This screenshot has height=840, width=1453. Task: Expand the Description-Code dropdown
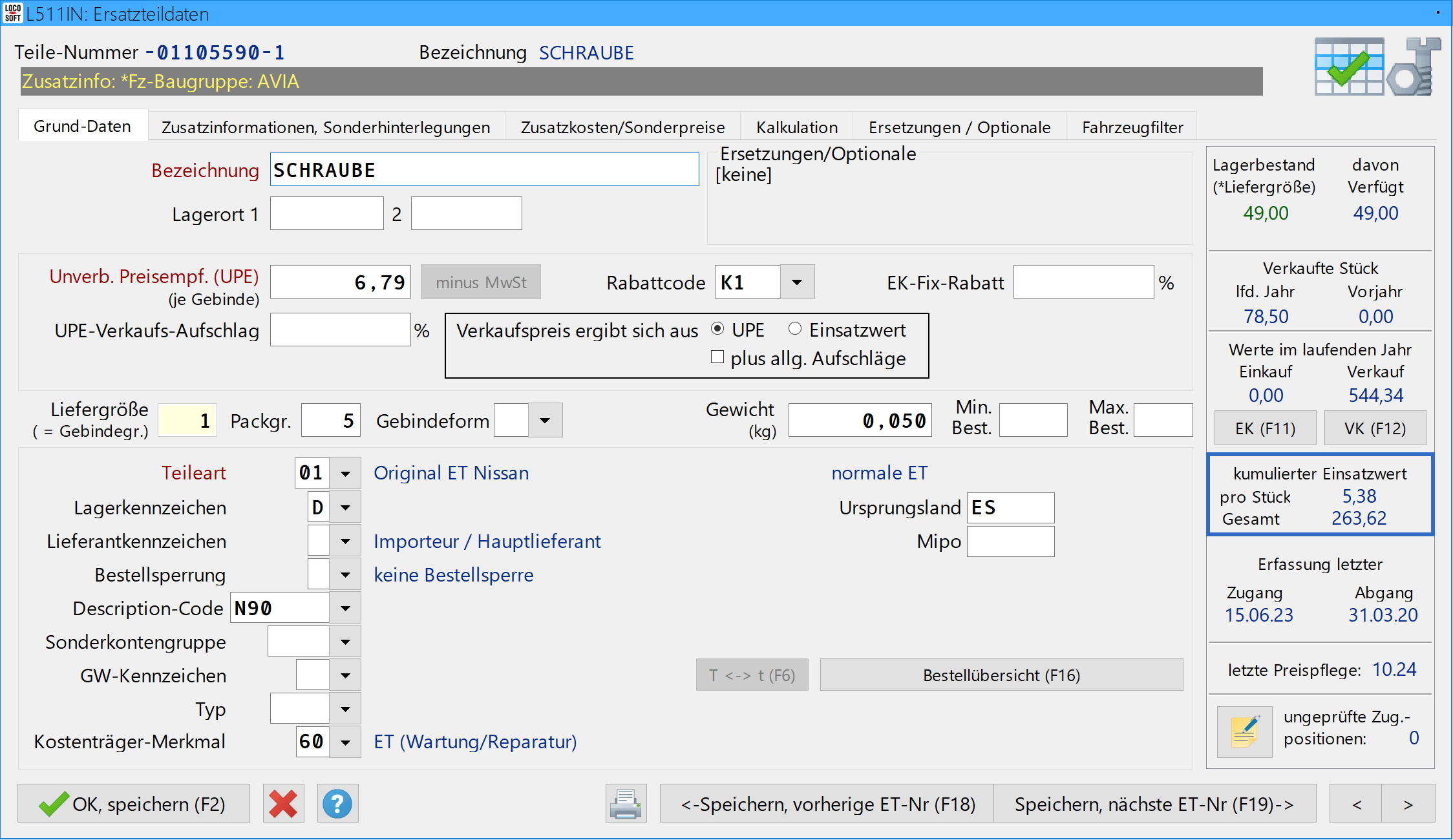point(345,609)
